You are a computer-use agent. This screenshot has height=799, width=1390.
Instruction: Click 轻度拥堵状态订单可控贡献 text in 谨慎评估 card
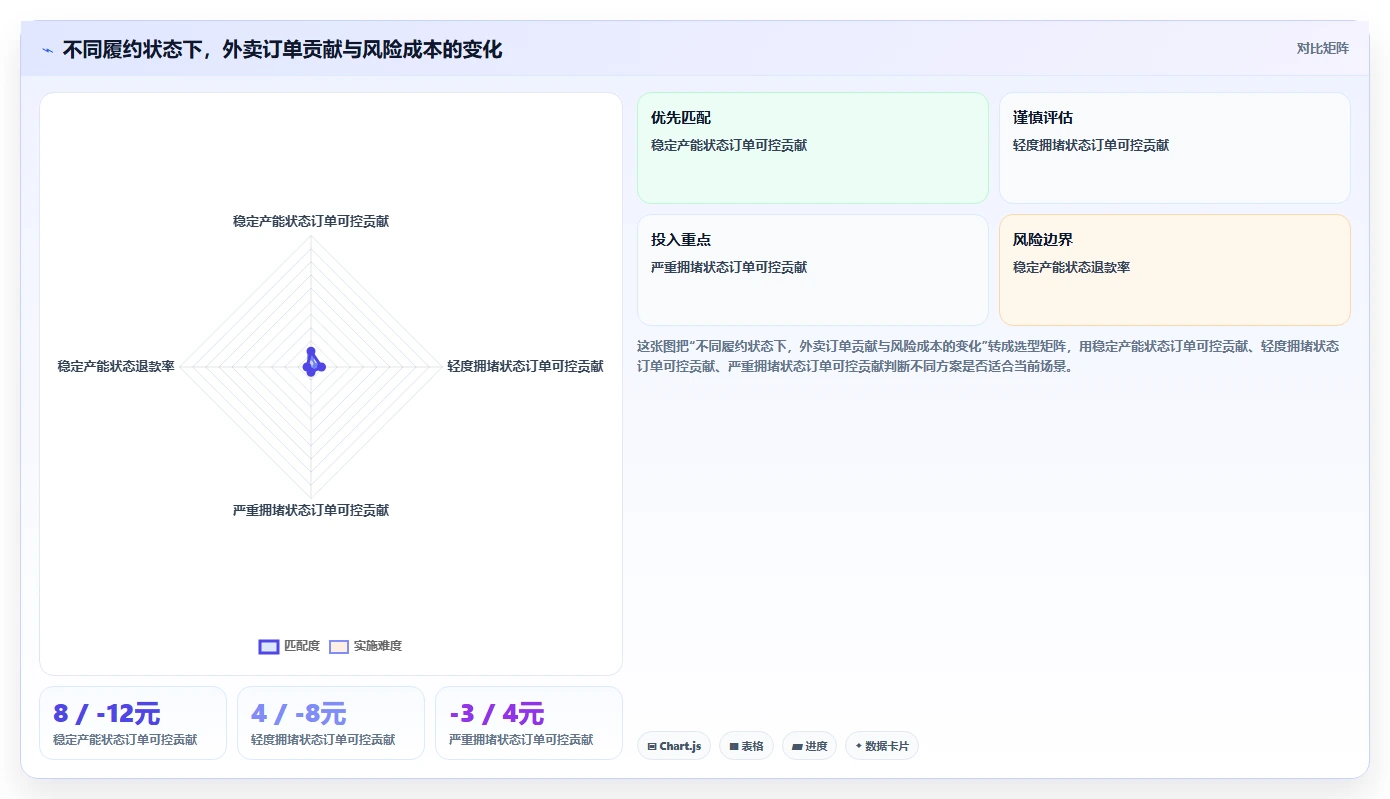1091,145
